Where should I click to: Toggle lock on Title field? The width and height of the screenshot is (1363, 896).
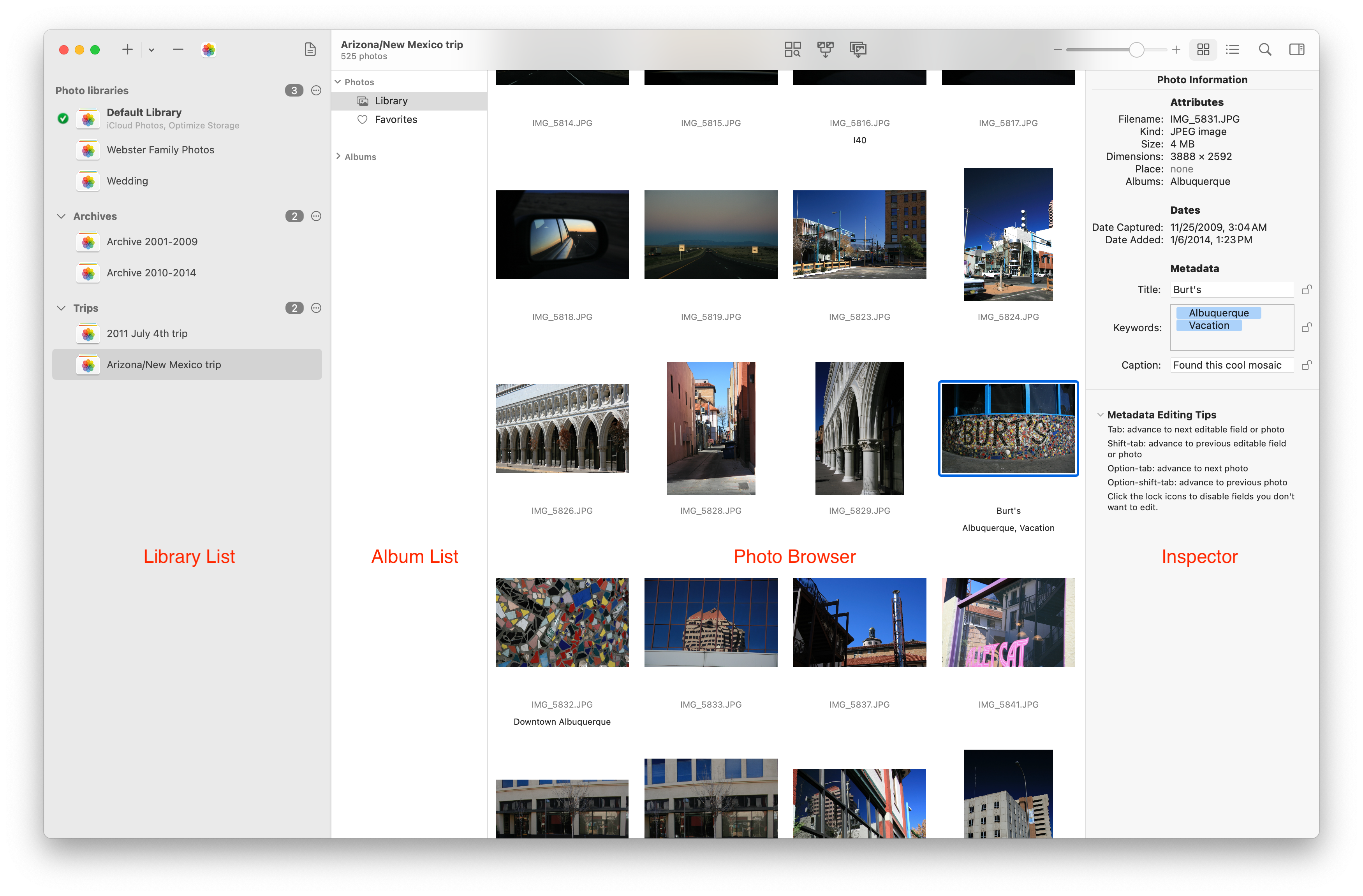click(x=1306, y=290)
